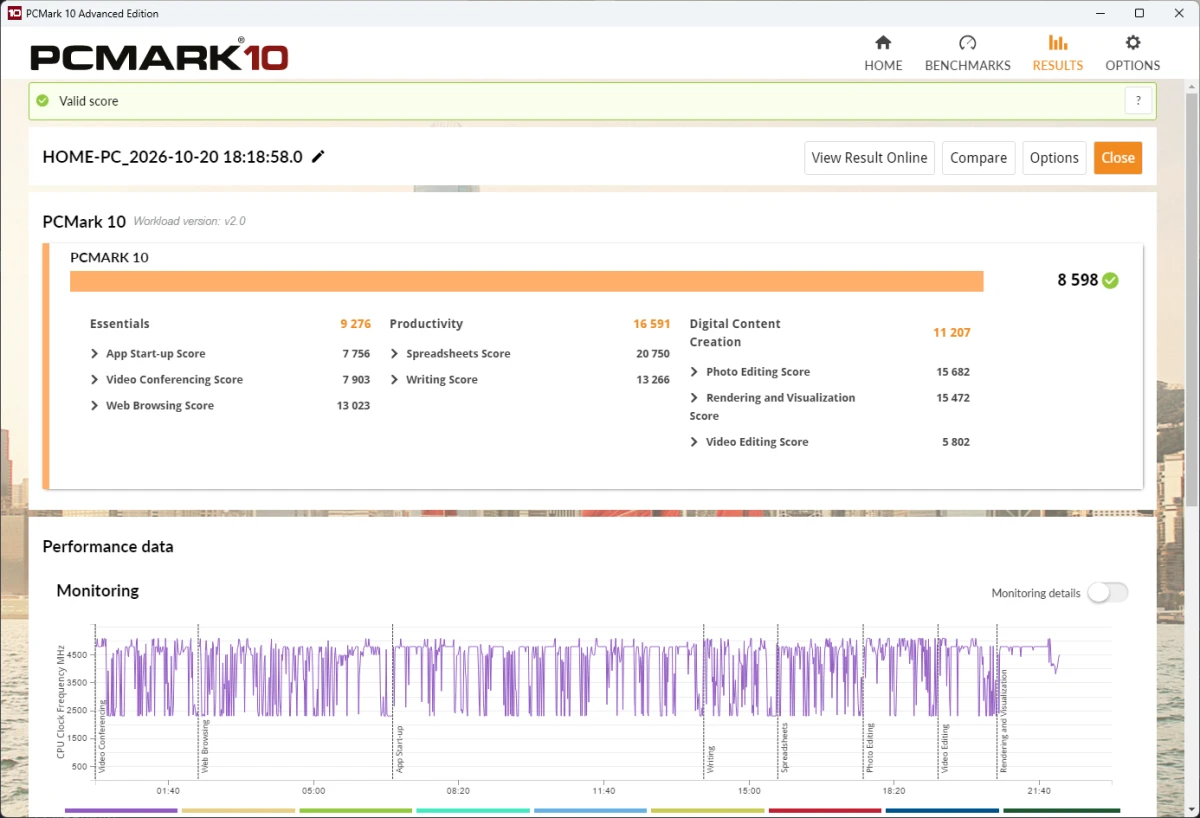Expand Rendering and Visualization Score
The height and width of the screenshot is (818, 1200).
click(x=695, y=398)
